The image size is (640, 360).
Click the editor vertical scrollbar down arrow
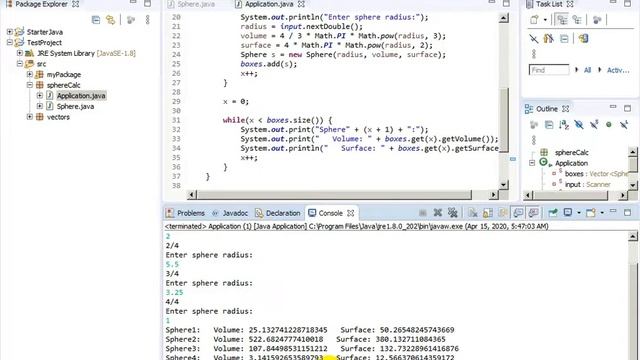(x=504, y=184)
